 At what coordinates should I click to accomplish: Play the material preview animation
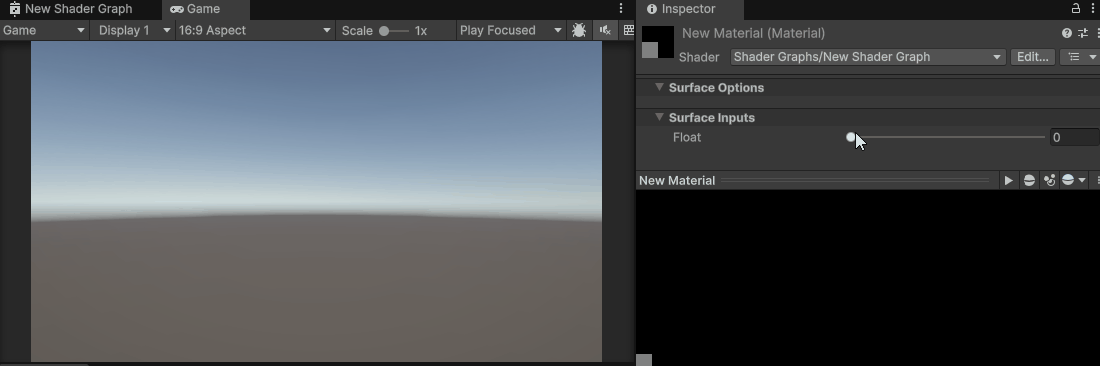[1008, 180]
